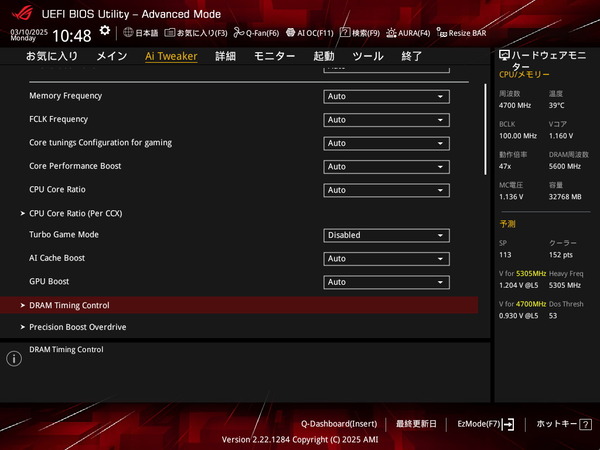The image size is (600, 450).
Task: Switch to the モニター tab
Action: 274,56
